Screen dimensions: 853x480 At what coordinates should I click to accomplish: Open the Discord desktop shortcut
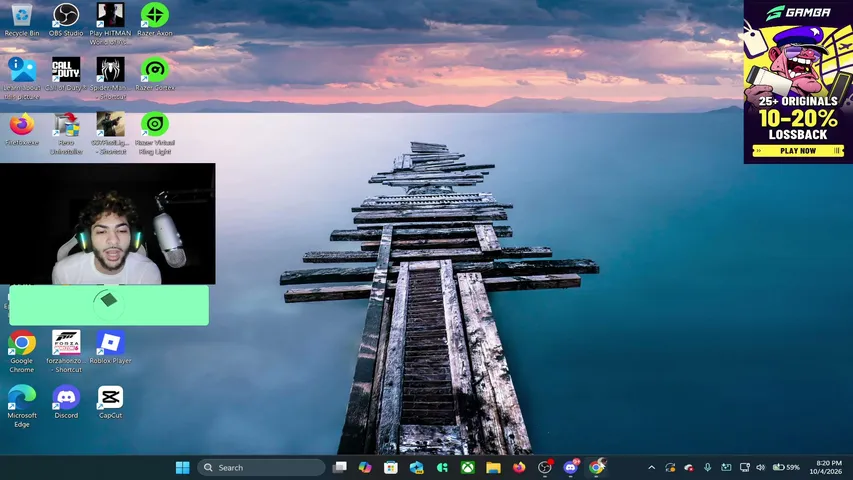66,402
